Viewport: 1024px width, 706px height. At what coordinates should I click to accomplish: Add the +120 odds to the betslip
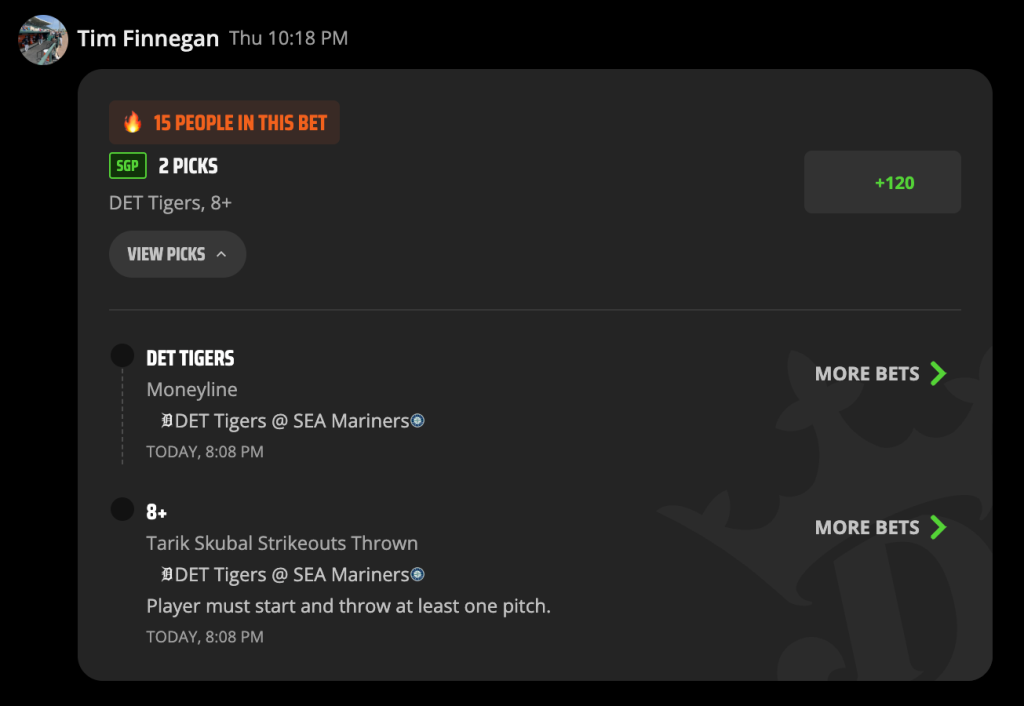click(882, 182)
